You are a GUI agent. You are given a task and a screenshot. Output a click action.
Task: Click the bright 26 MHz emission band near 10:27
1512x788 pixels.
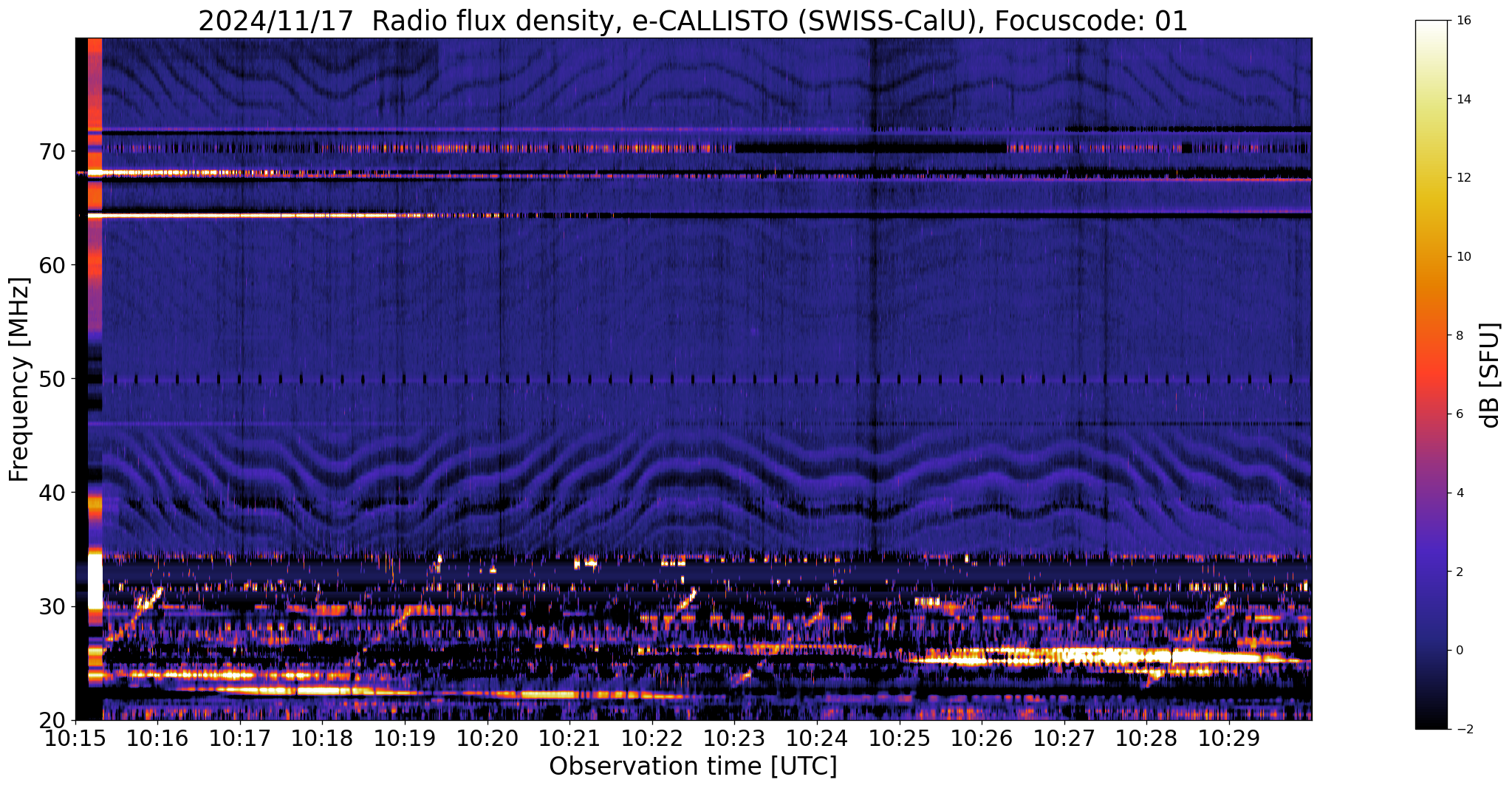coord(1064,656)
